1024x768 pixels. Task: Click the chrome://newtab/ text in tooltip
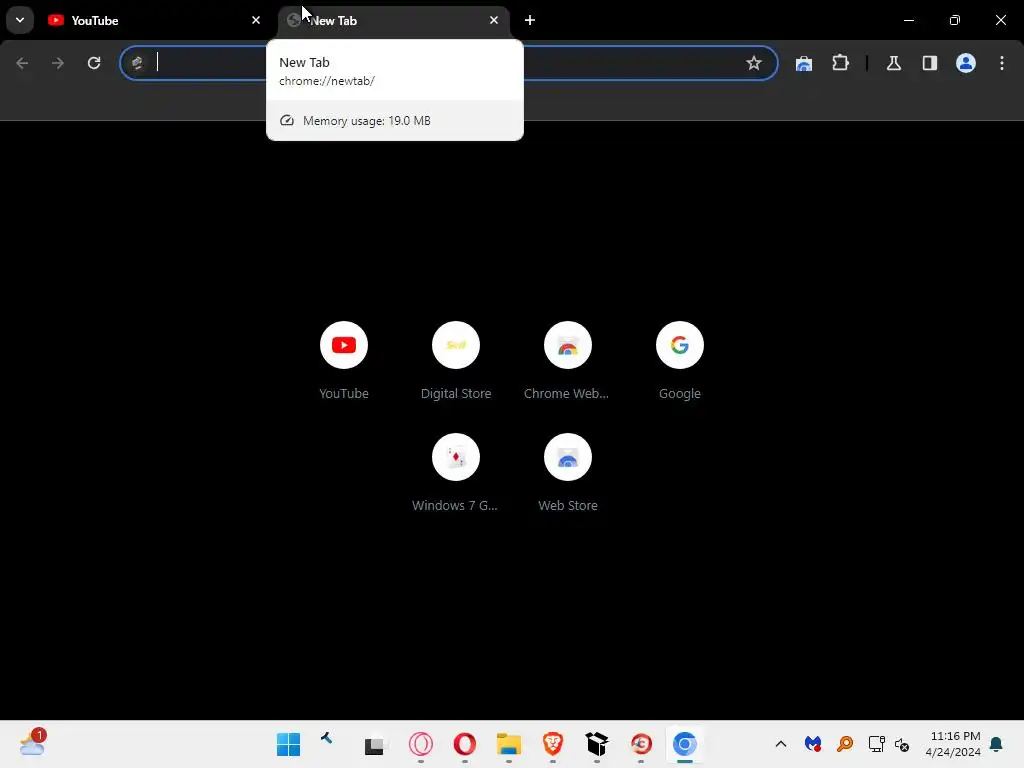327,81
